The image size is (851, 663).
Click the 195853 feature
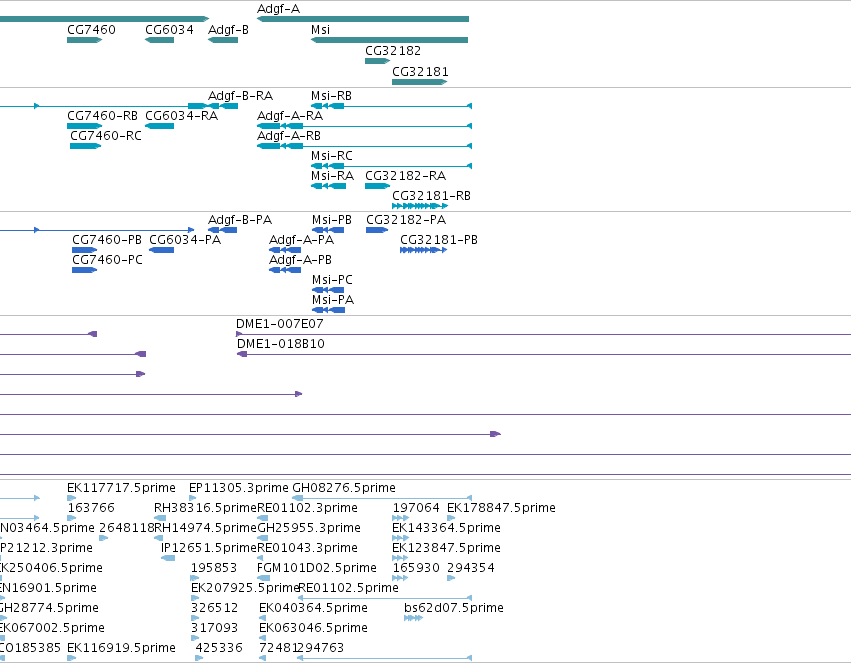tap(195, 578)
